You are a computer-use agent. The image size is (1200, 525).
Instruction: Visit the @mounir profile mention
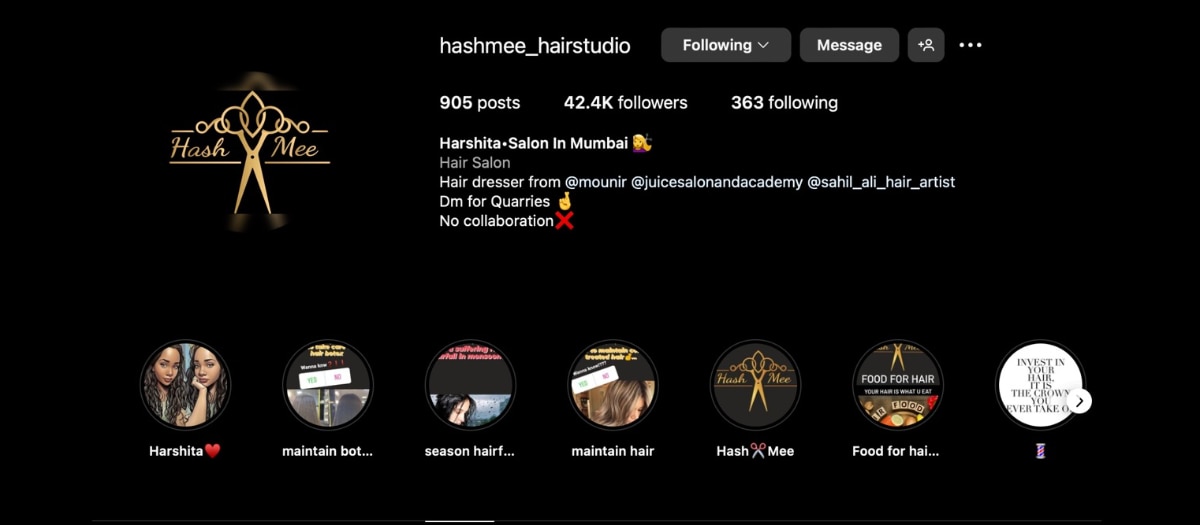coord(596,182)
